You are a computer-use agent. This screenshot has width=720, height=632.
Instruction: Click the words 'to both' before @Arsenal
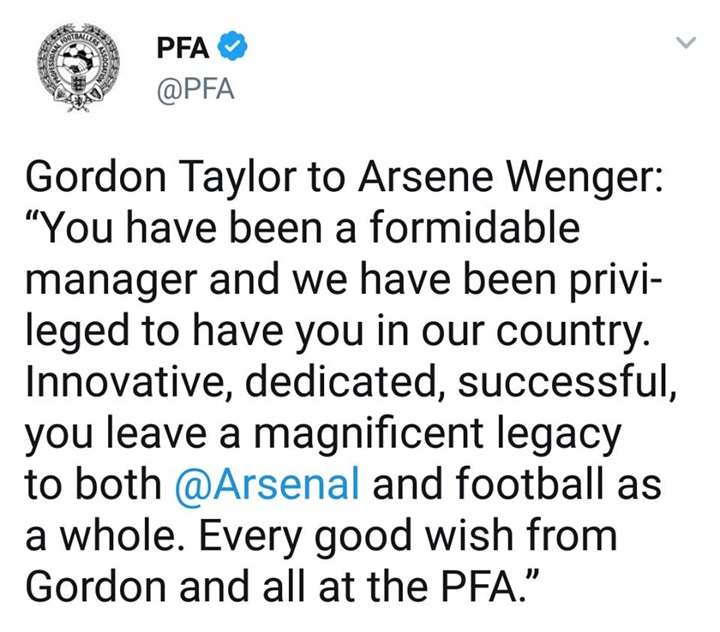(93, 484)
